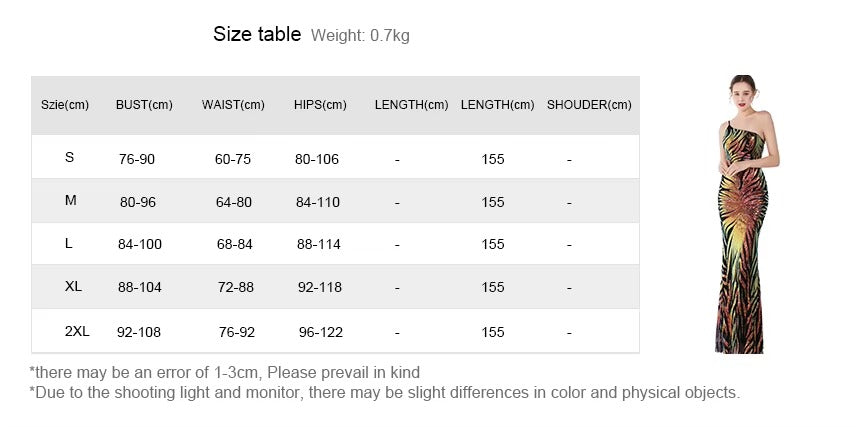Click the "Weight: 0.7kg" label

pos(360,36)
